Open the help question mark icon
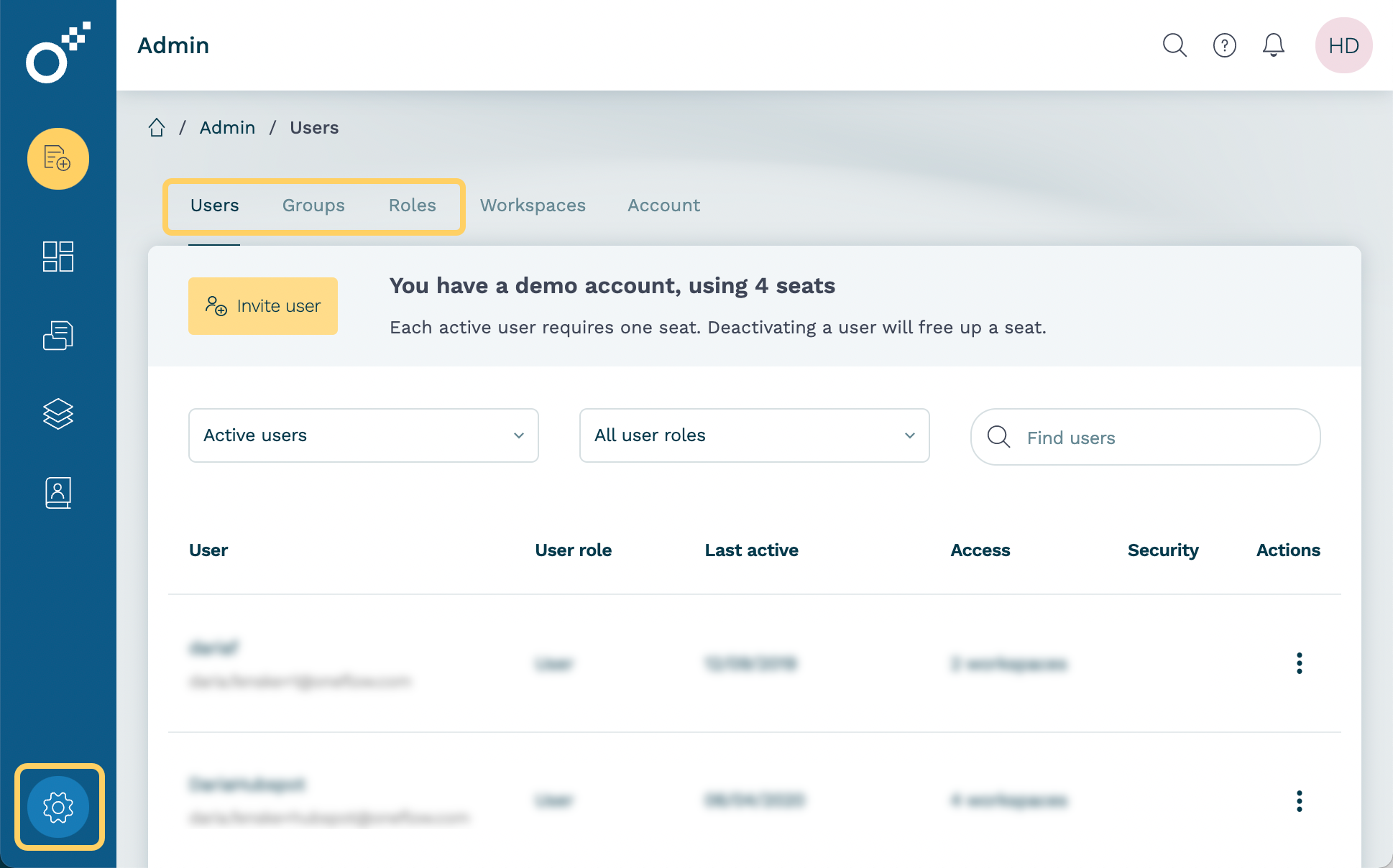 point(1224,45)
